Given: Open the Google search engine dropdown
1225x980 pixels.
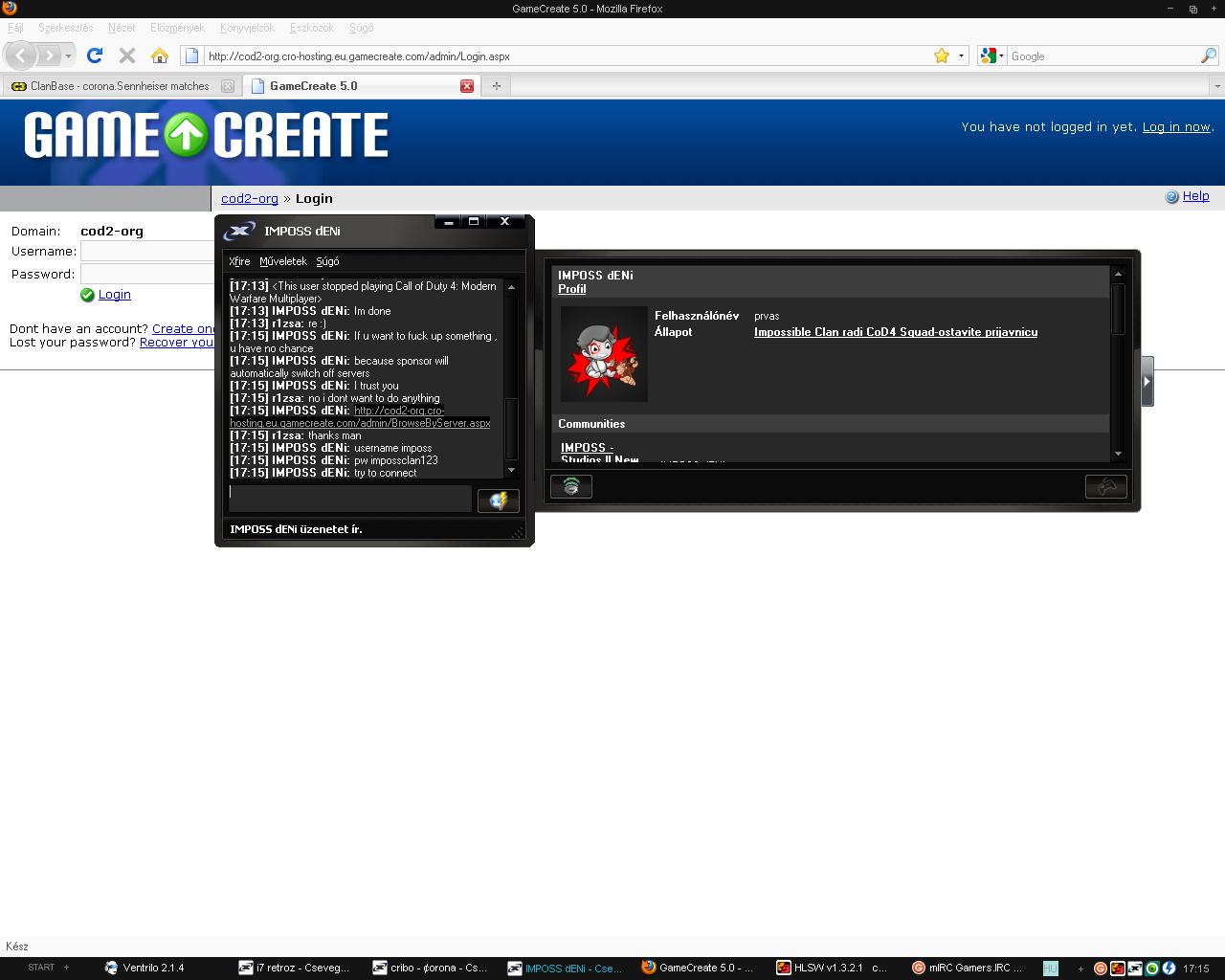Looking at the screenshot, I should (991, 56).
